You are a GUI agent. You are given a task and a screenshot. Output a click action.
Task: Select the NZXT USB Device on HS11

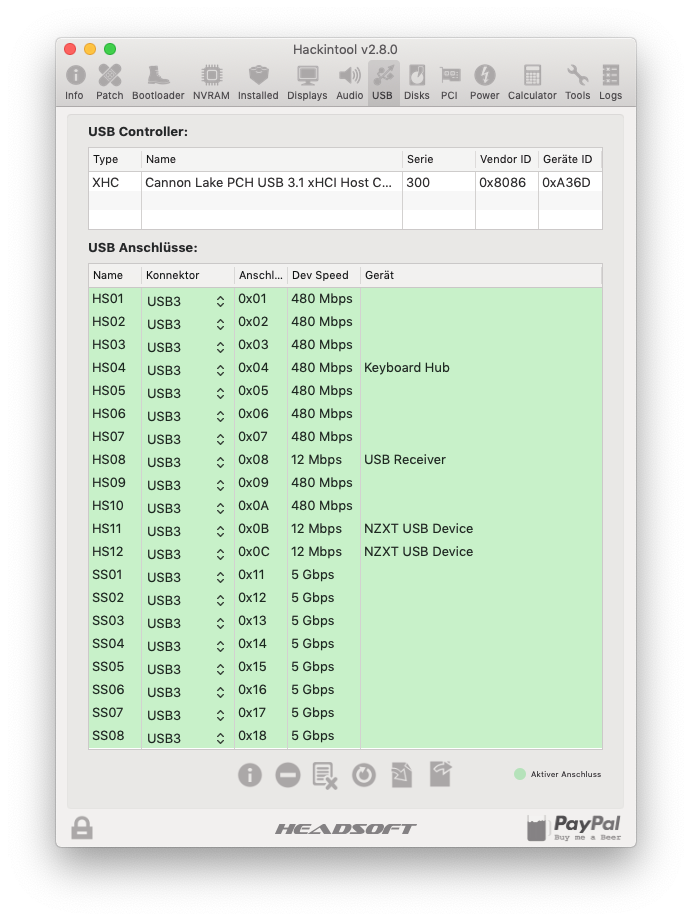coord(418,529)
